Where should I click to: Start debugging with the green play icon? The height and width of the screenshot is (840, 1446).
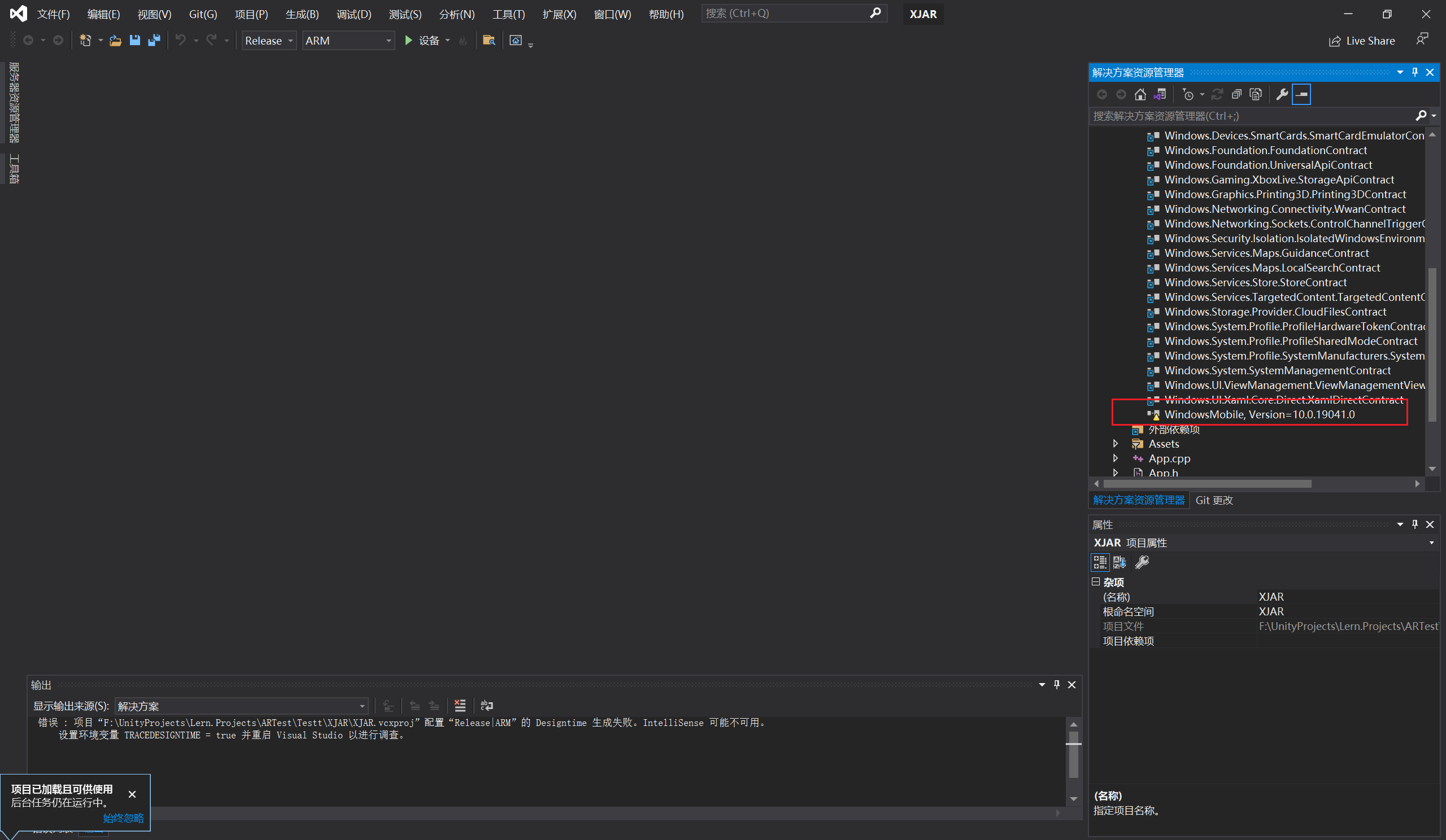tap(408, 40)
